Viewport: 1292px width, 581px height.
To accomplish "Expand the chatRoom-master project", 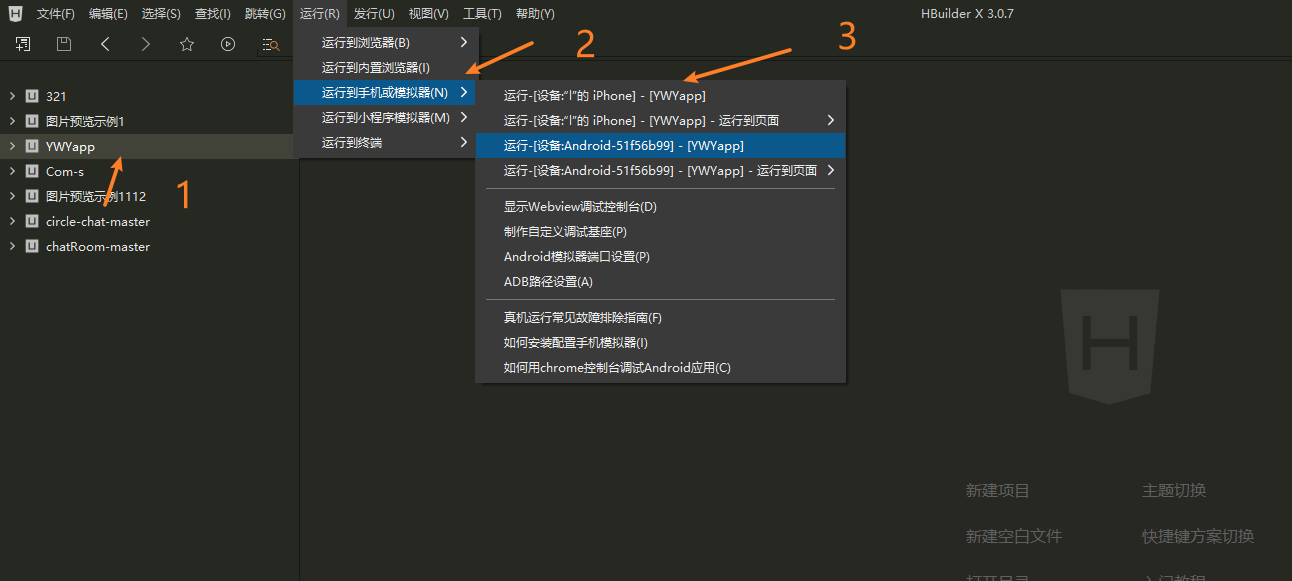I will (12, 246).
